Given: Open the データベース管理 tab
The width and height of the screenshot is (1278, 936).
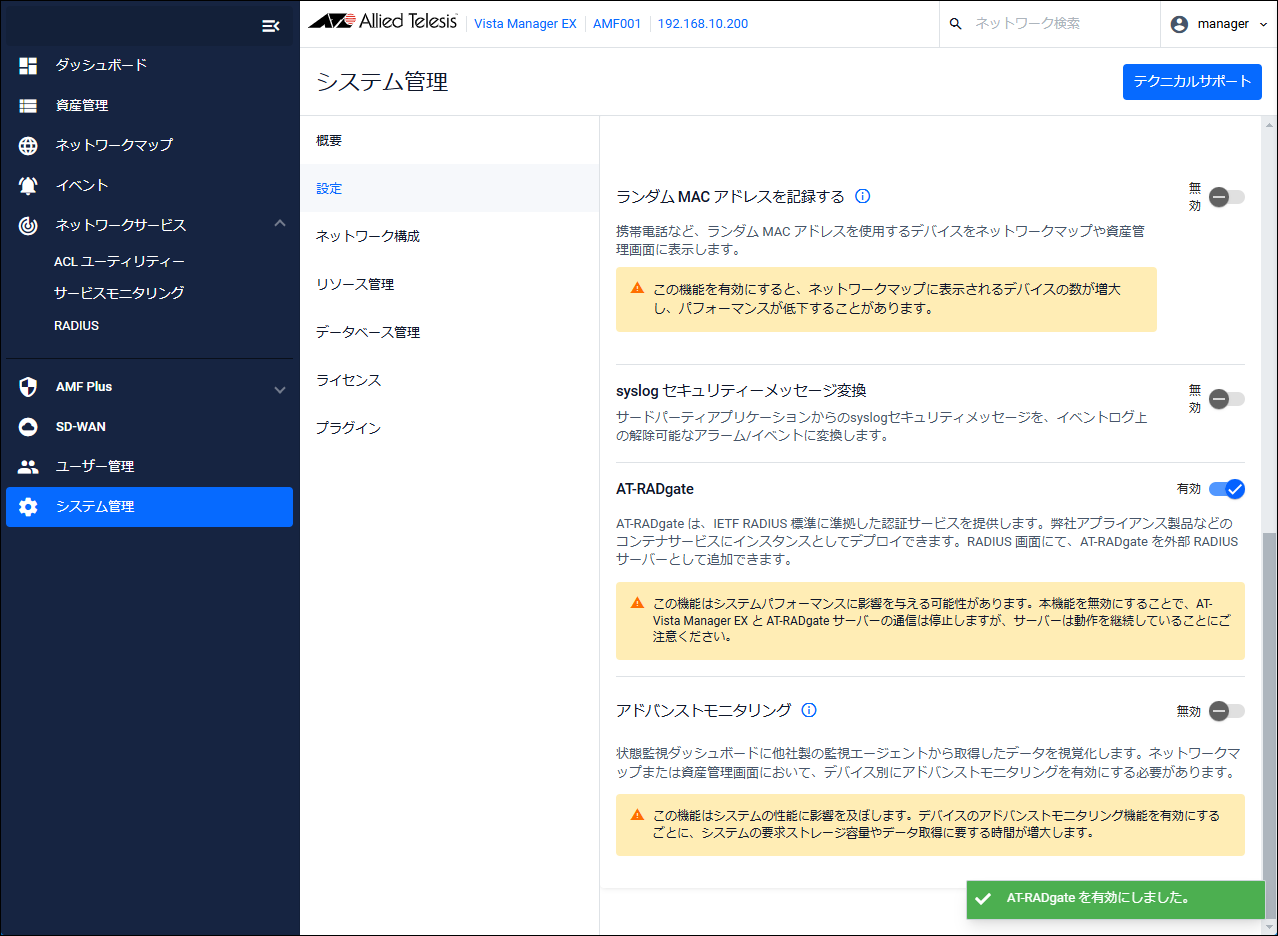Looking at the screenshot, I should point(449,332).
